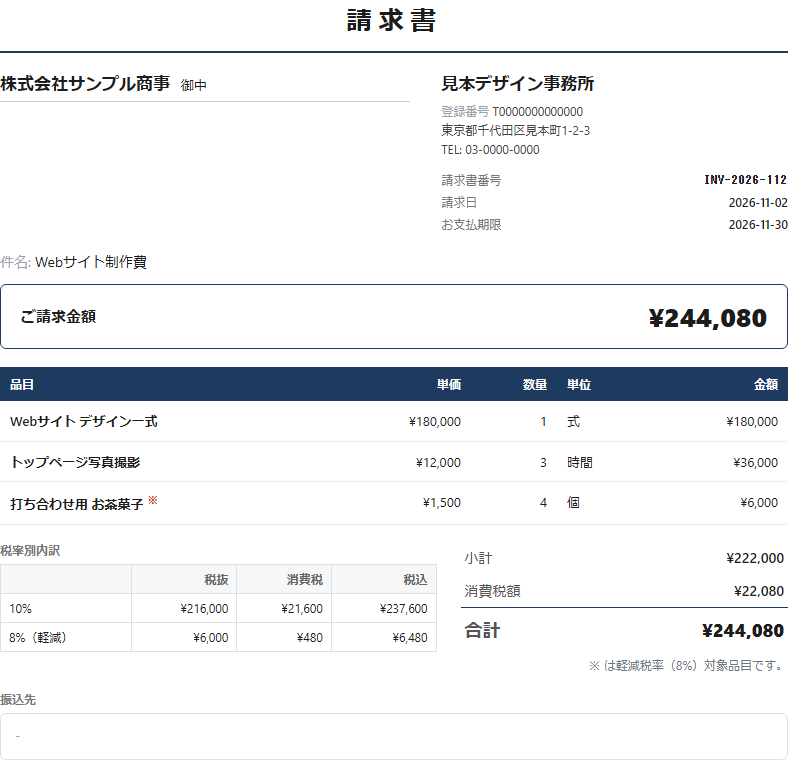Click billed amount ¥244,080 in the bordered box
Screen dimensions: 788x760
(x=708, y=318)
